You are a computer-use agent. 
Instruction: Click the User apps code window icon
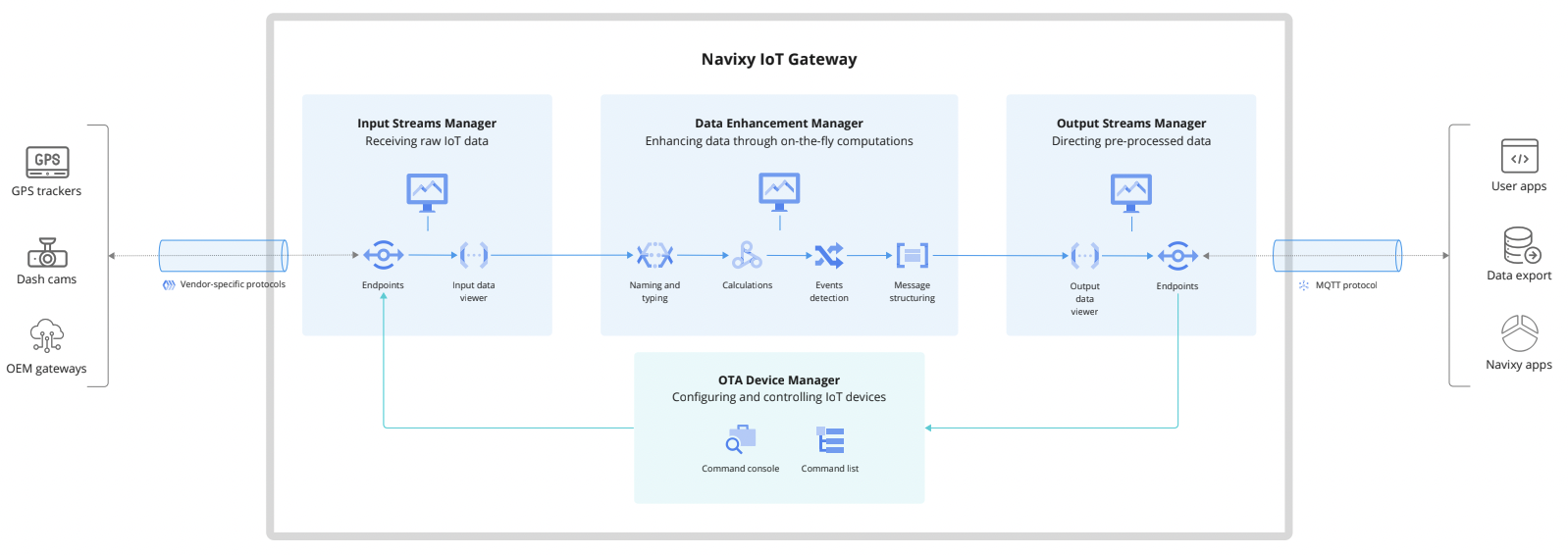click(1520, 156)
